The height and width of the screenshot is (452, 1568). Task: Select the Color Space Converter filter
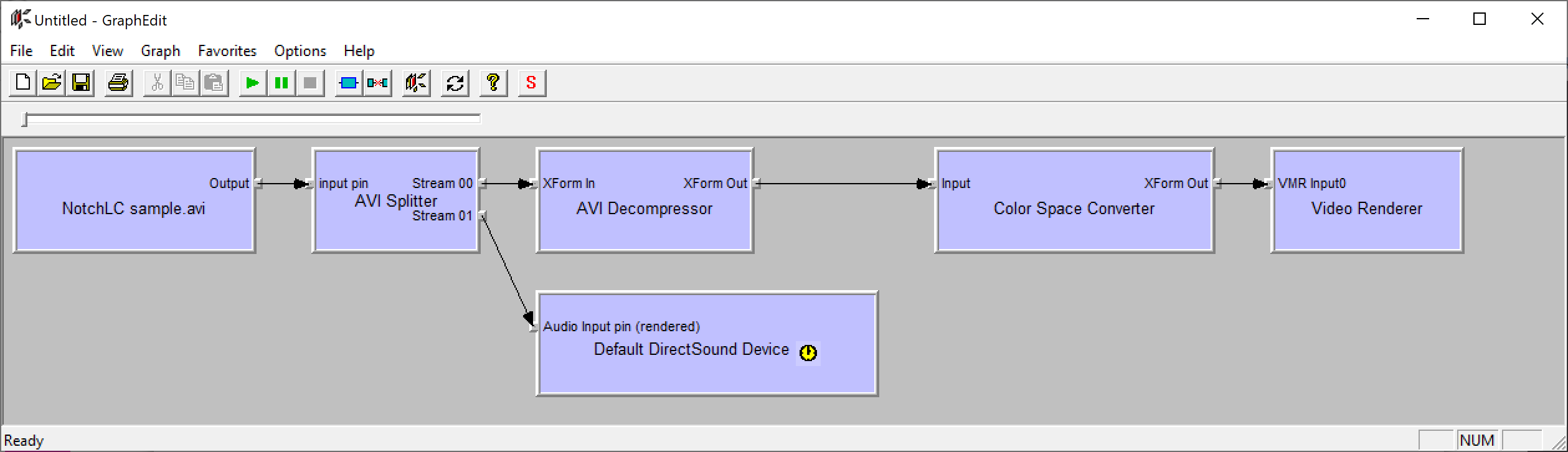(1074, 227)
